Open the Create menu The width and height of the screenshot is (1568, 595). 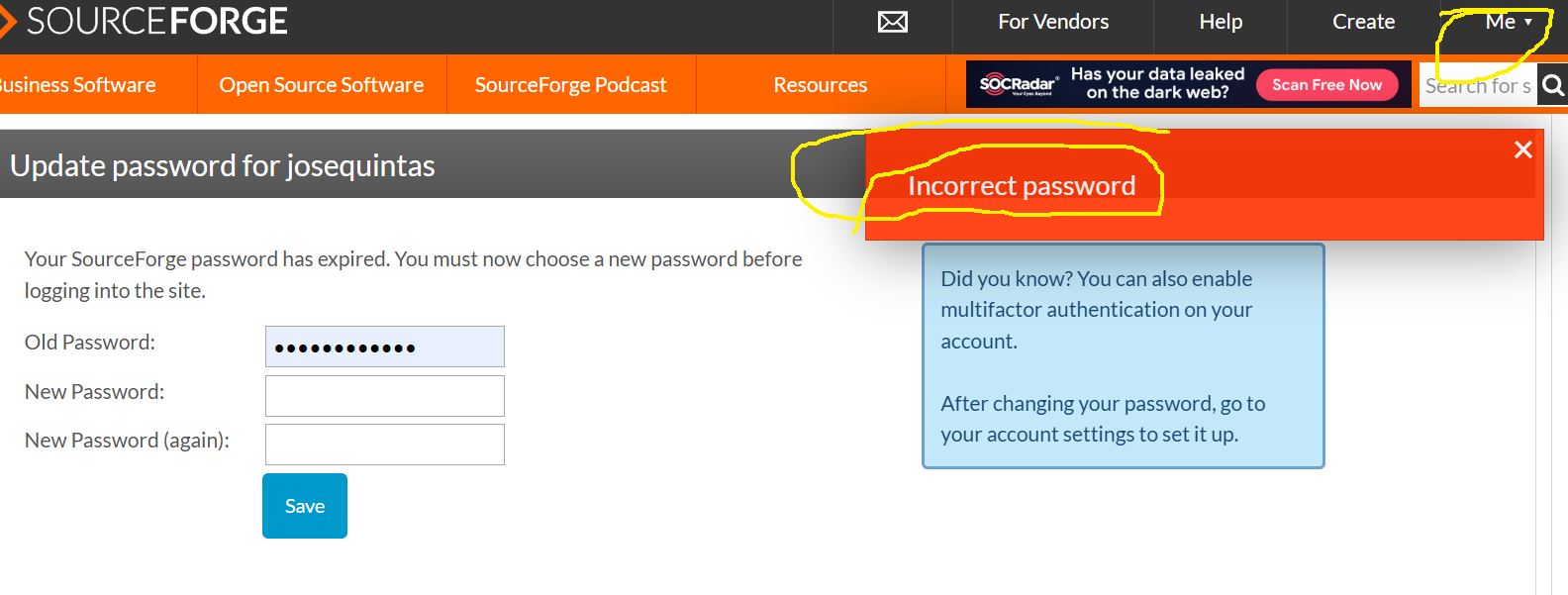tap(1363, 22)
